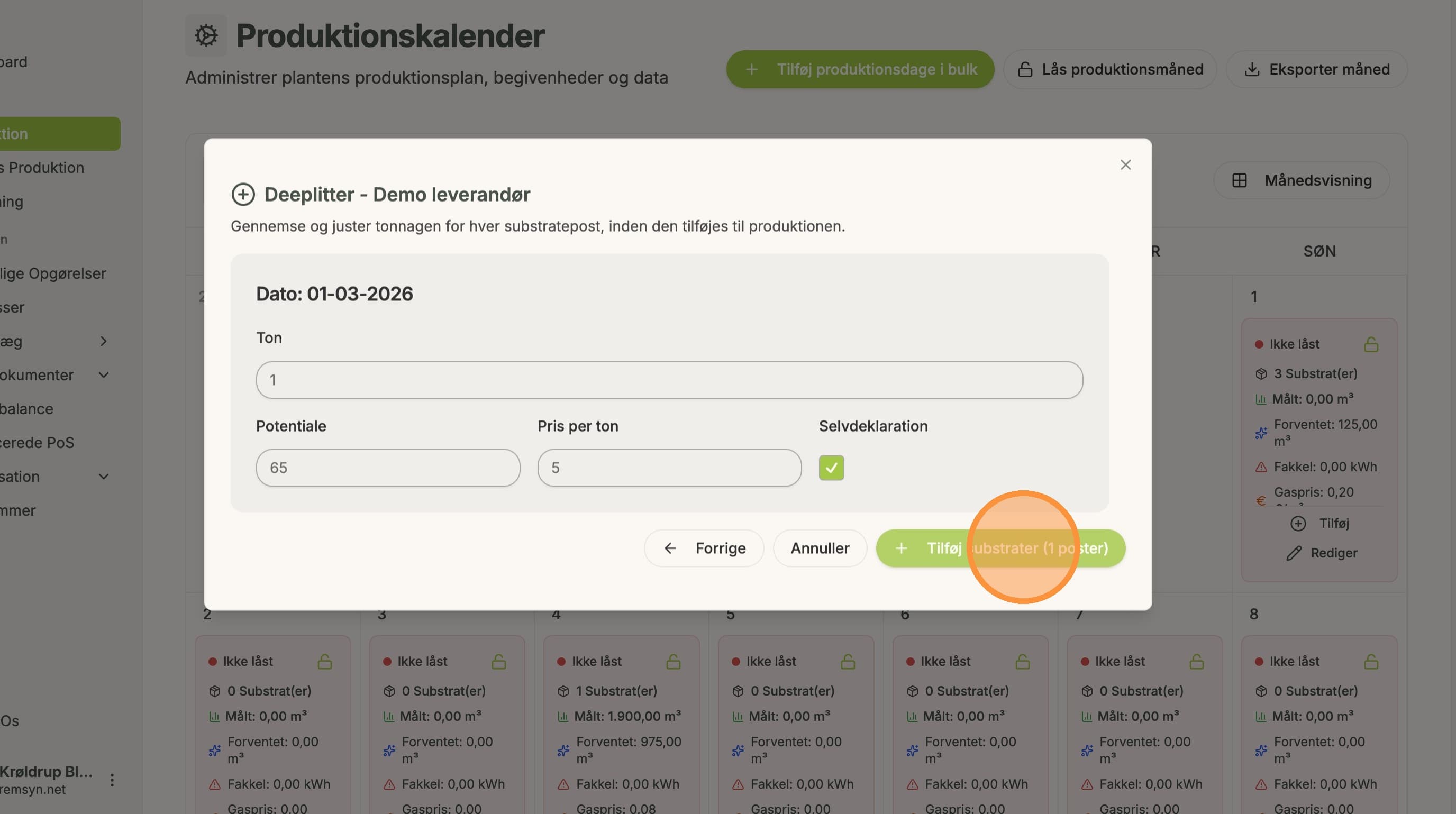The image size is (1456, 814).
Task: Toggle lock on day 8 card
Action: pos(1371,662)
